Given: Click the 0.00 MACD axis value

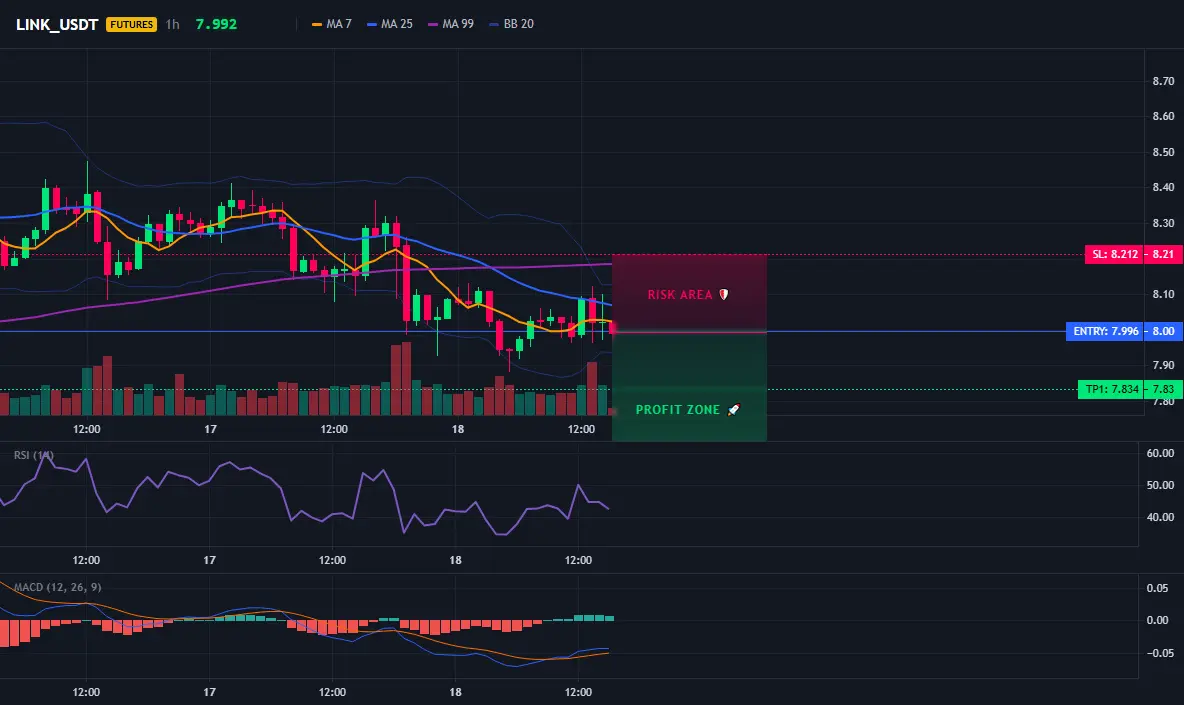Looking at the screenshot, I should (x=1157, y=620).
